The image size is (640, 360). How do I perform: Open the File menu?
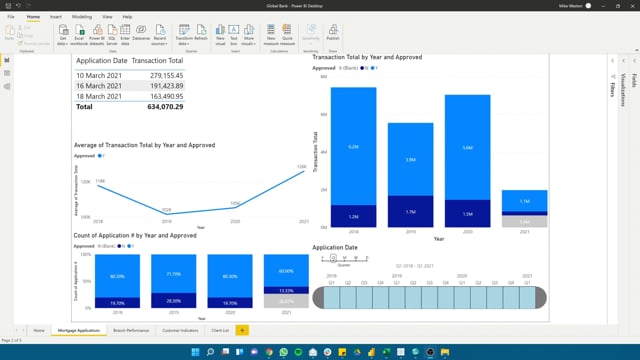[11, 17]
